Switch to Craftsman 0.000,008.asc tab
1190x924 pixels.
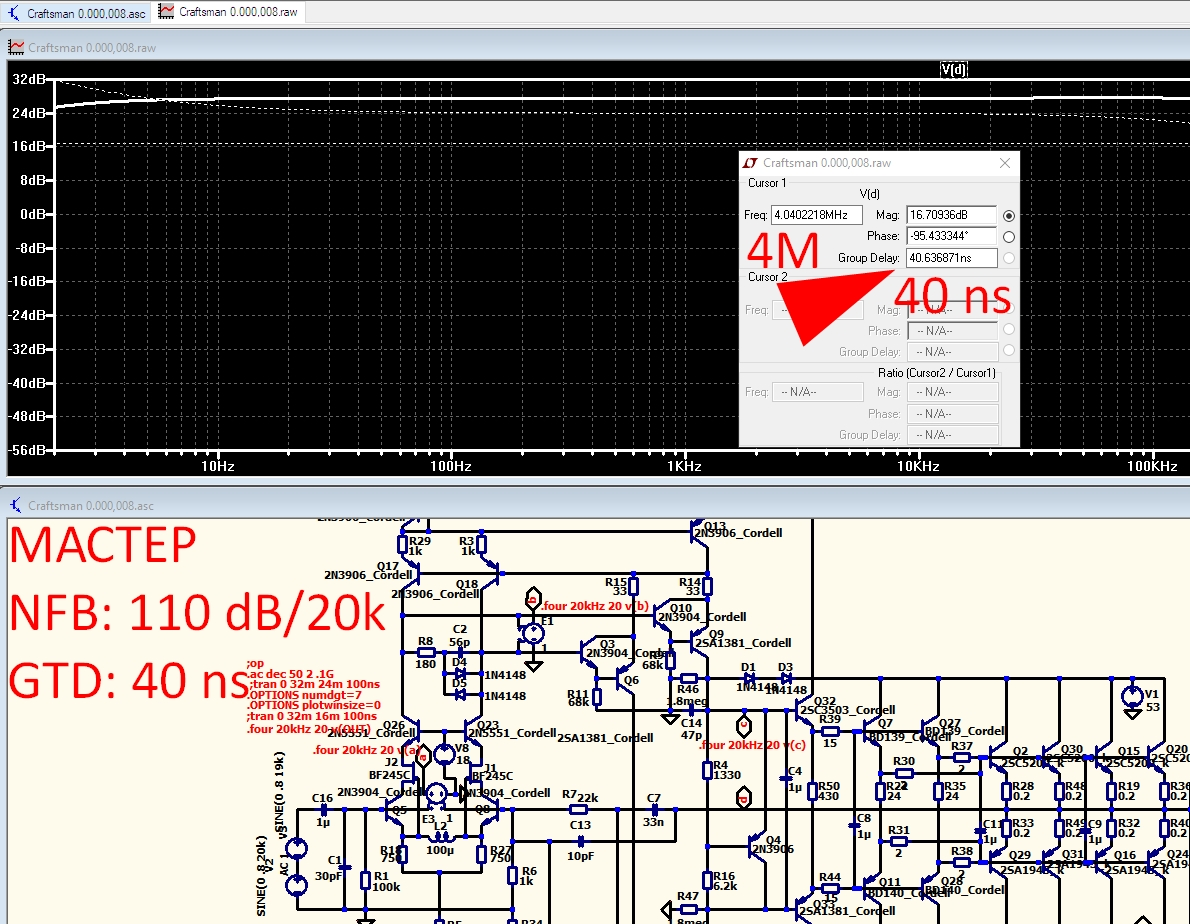[77, 13]
